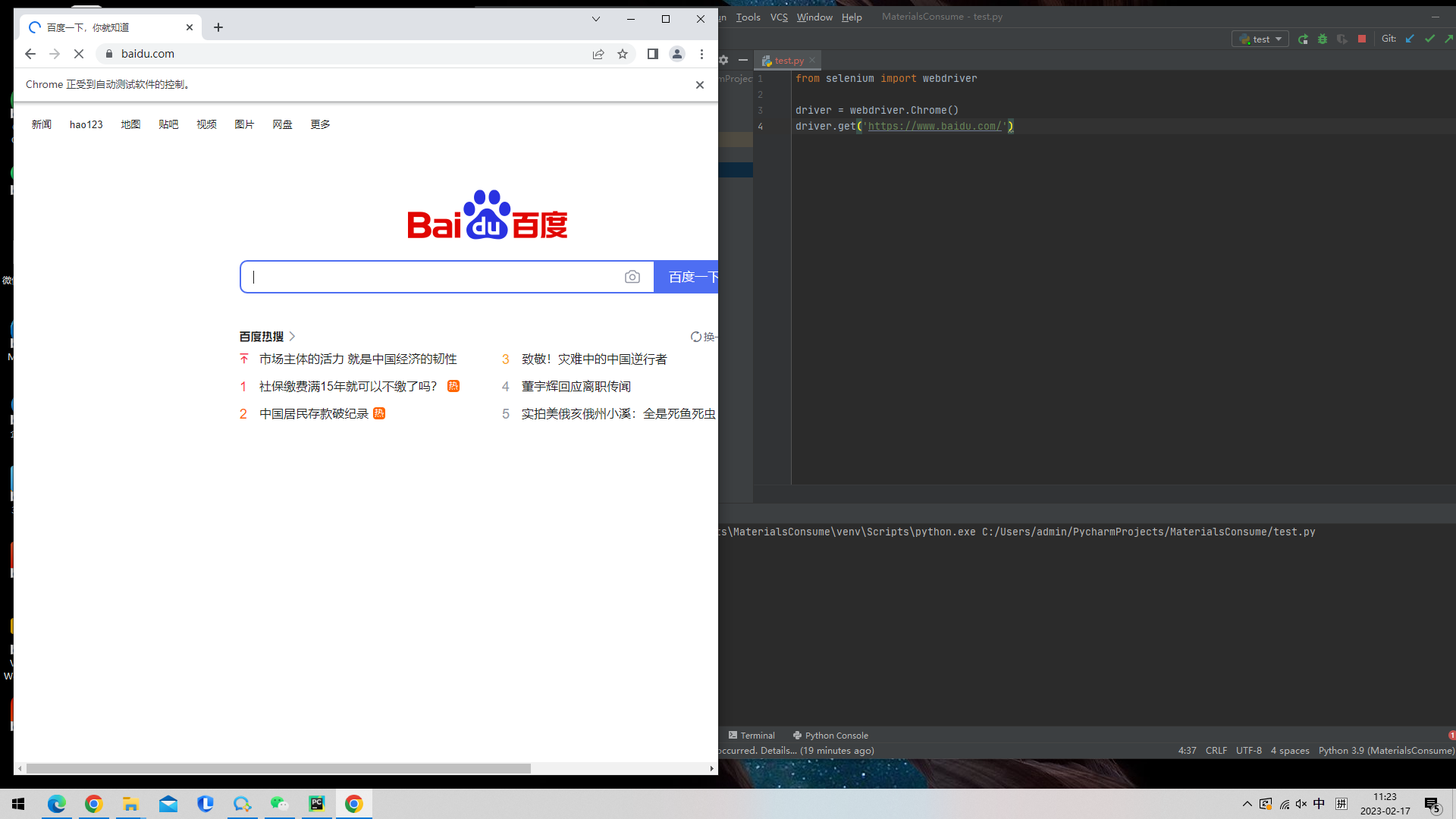Open the Window menu in PyCharm
This screenshot has height=819, width=1456.
pyautogui.click(x=814, y=17)
